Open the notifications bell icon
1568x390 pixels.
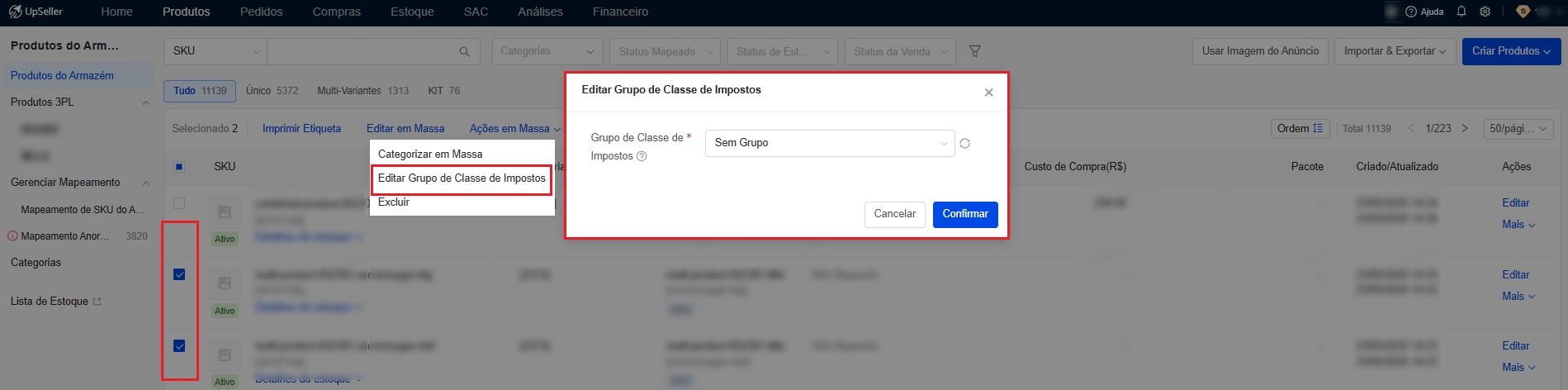pos(1461,12)
